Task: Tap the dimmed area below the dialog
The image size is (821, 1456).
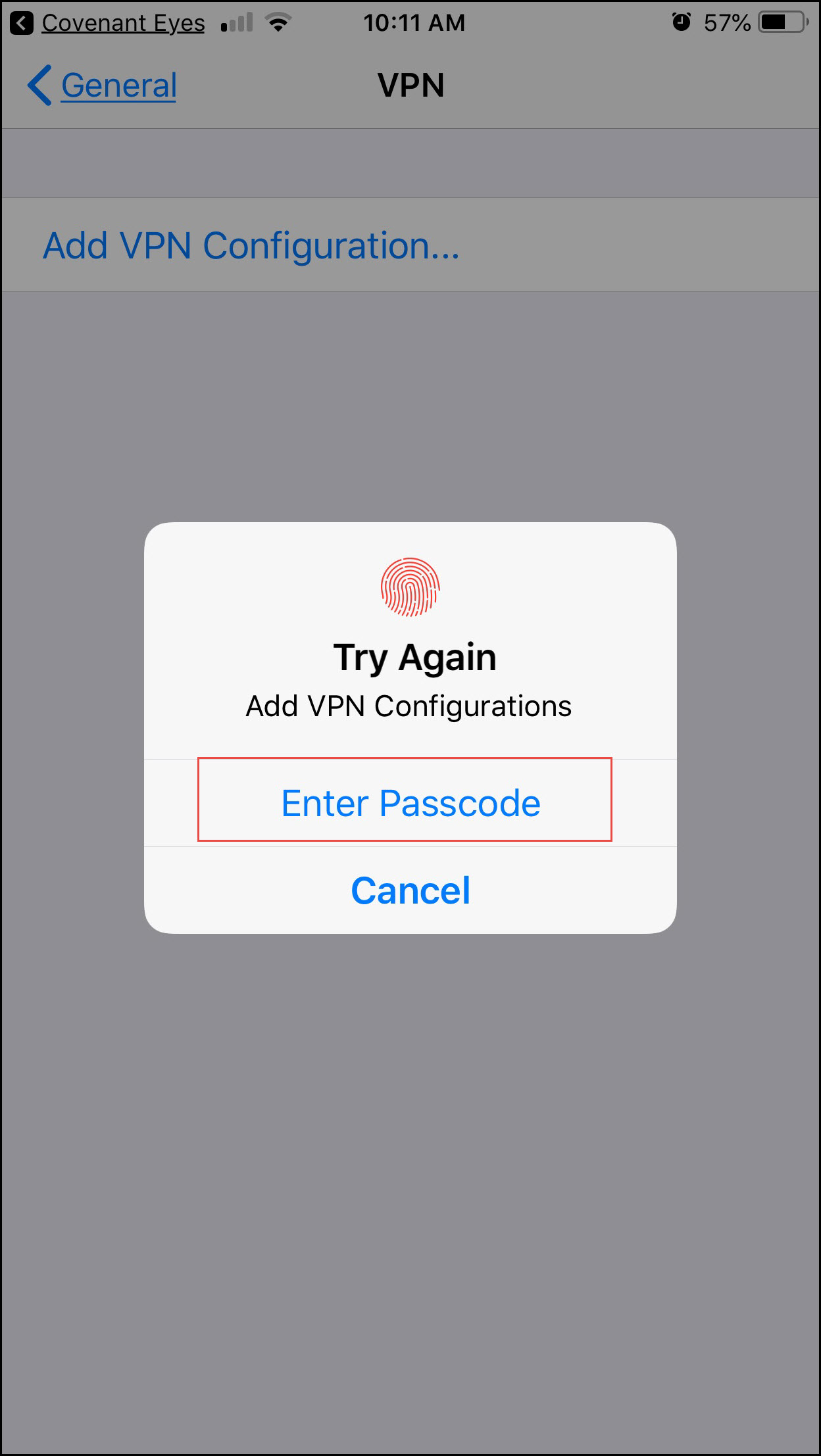Action: pos(410,1184)
